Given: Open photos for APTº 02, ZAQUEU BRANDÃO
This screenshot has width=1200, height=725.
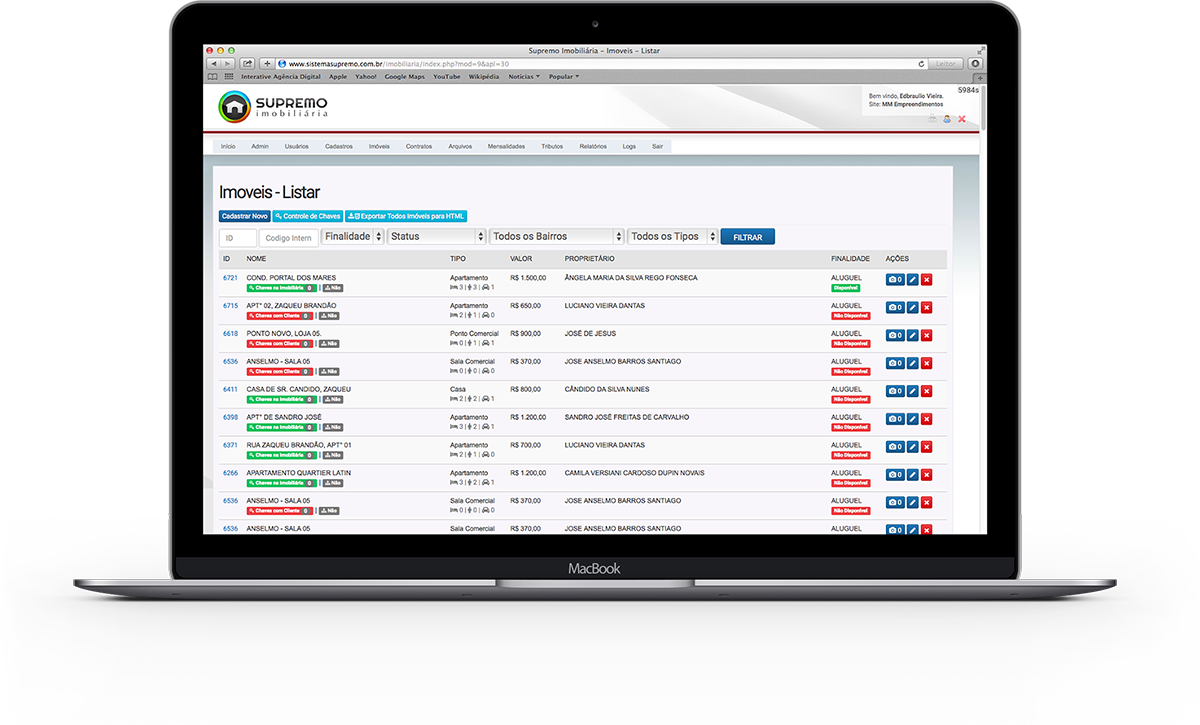Looking at the screenshot, I should point(895,308).
